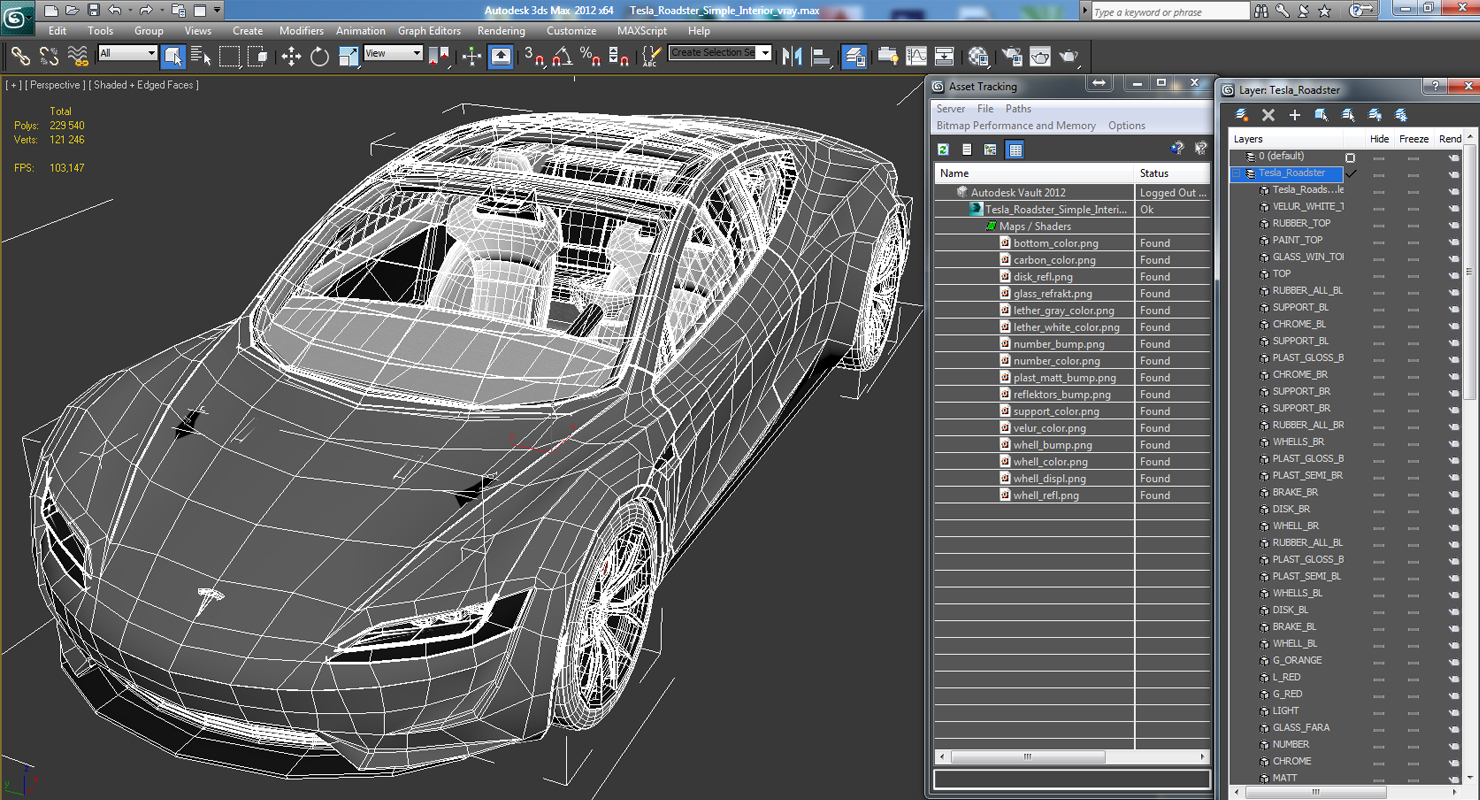Toggle the Spinner Snap button
Image resolution: width=1480 pixels, height=800 pixels.
pyautogui.click(x=619, y=56)
